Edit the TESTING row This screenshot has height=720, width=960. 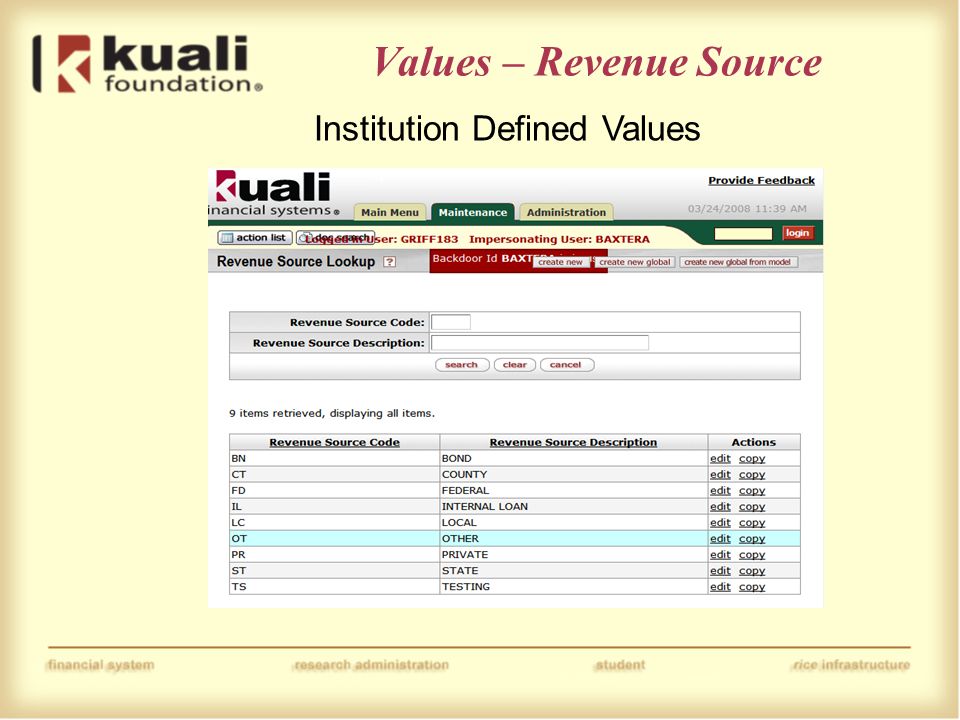pyautogui.click(x=720, y=586)
